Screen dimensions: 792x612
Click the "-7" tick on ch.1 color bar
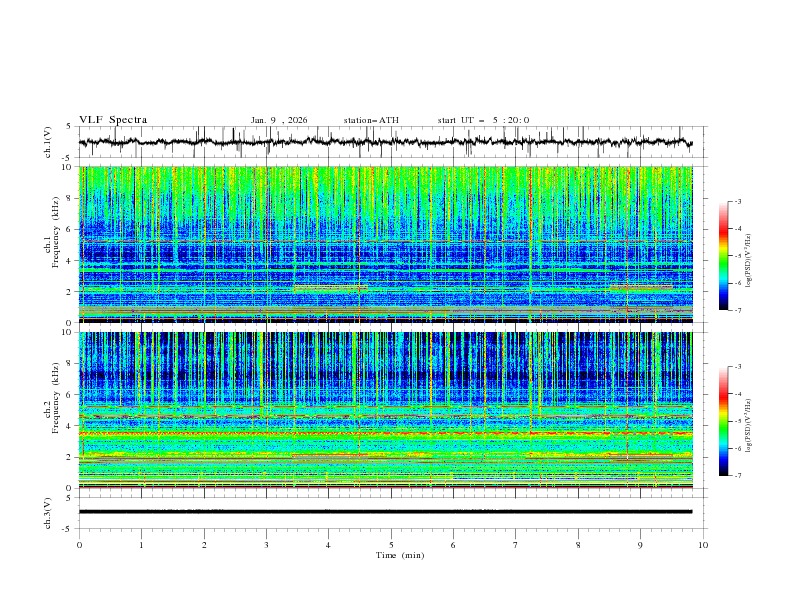coord(738,310)
